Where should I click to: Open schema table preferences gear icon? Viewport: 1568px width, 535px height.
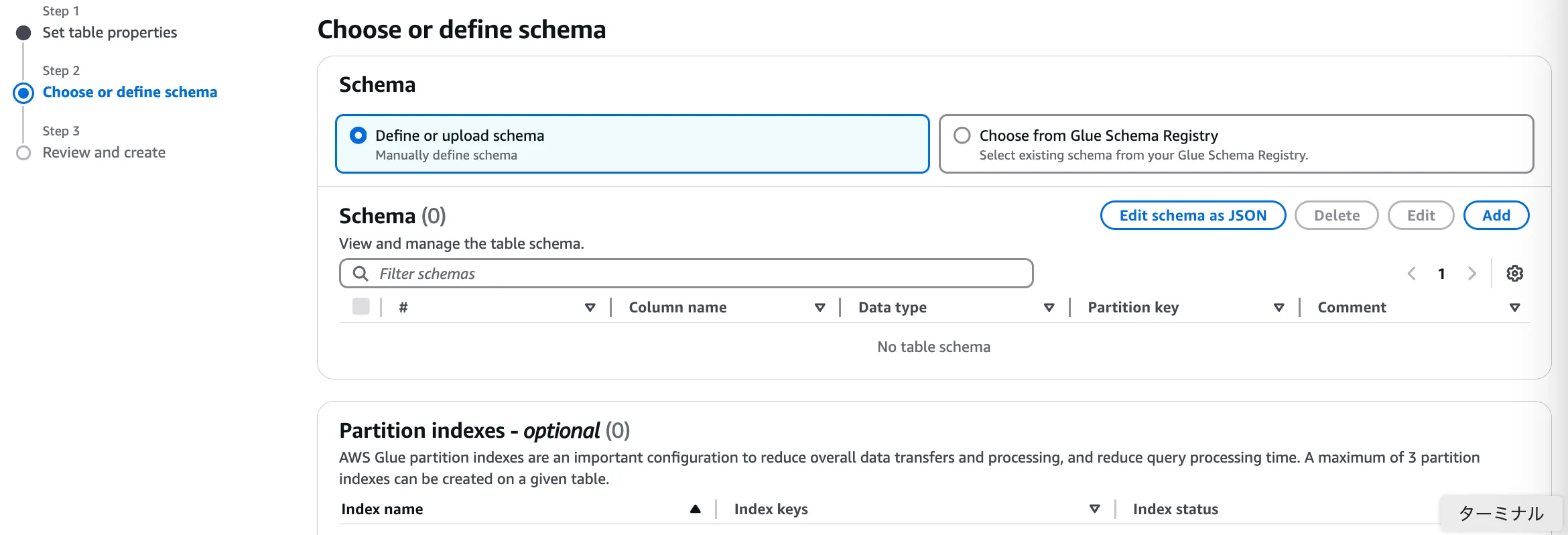1514,274
